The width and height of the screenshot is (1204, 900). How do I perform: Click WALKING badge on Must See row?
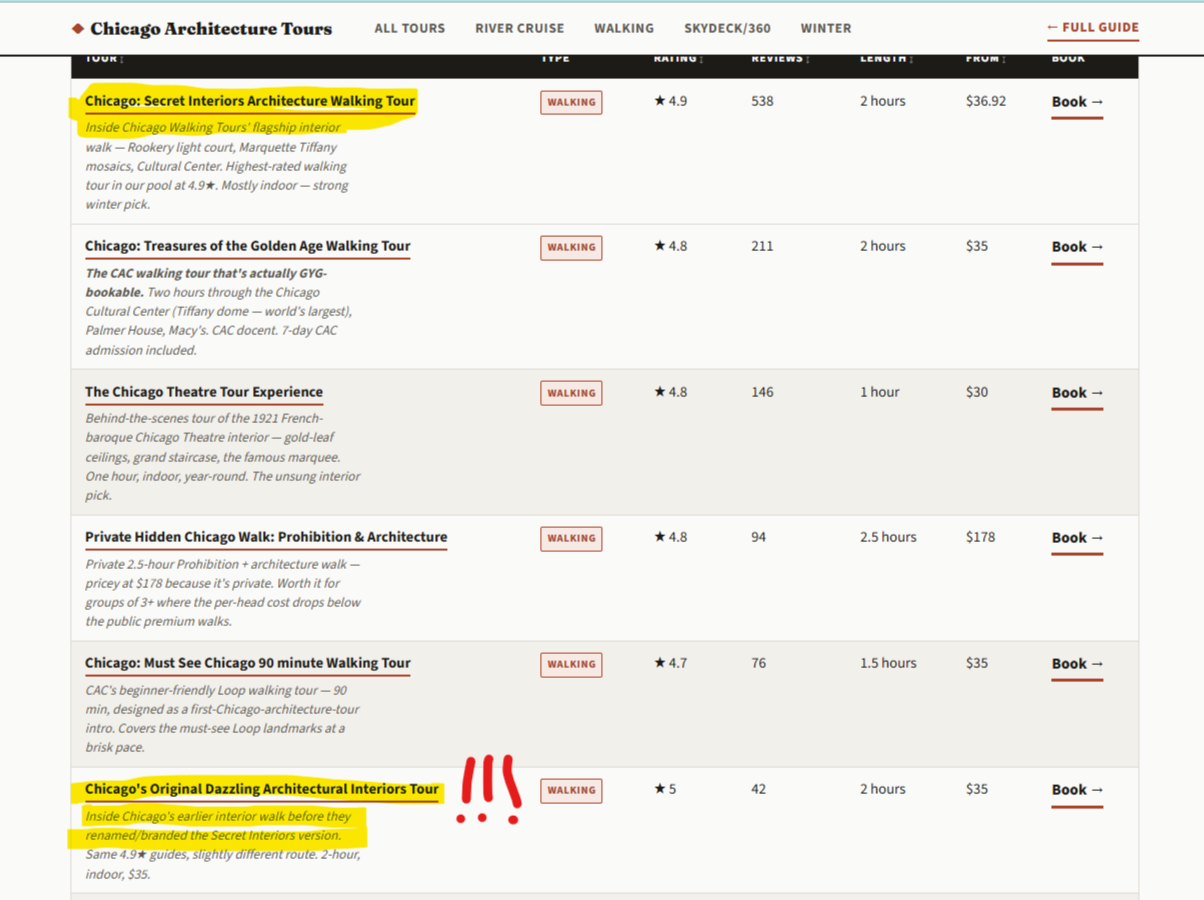(x=571, y=664)
